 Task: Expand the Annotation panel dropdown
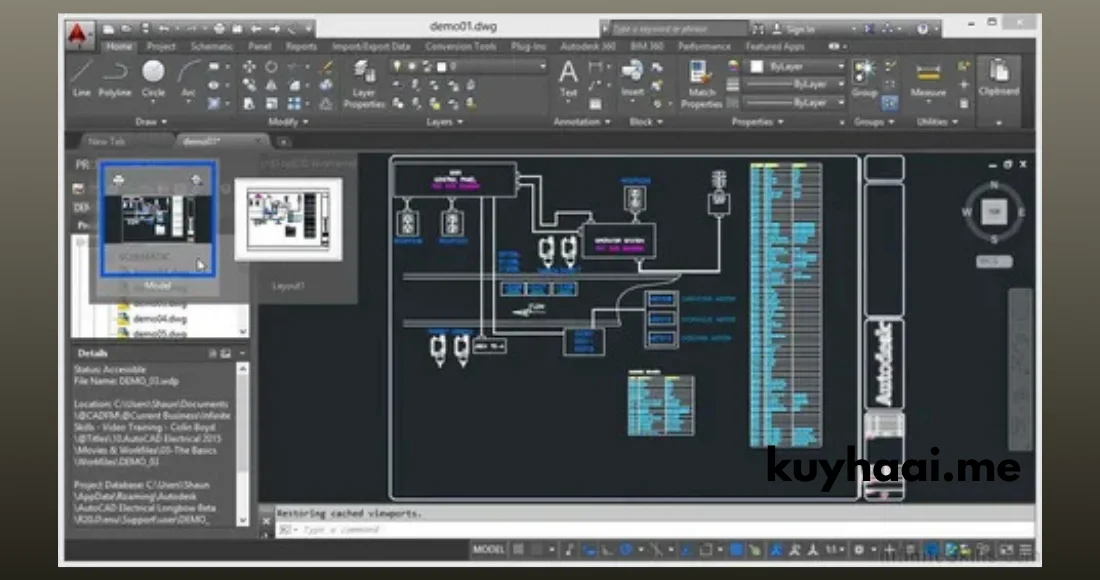coord(582,122)
